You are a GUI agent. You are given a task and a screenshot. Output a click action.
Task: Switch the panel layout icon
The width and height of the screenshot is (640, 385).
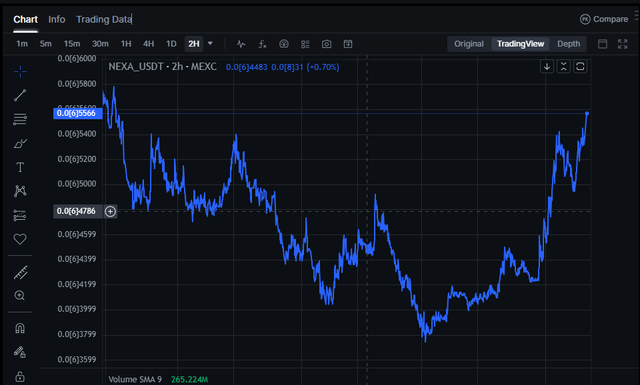tap(602, 44)
